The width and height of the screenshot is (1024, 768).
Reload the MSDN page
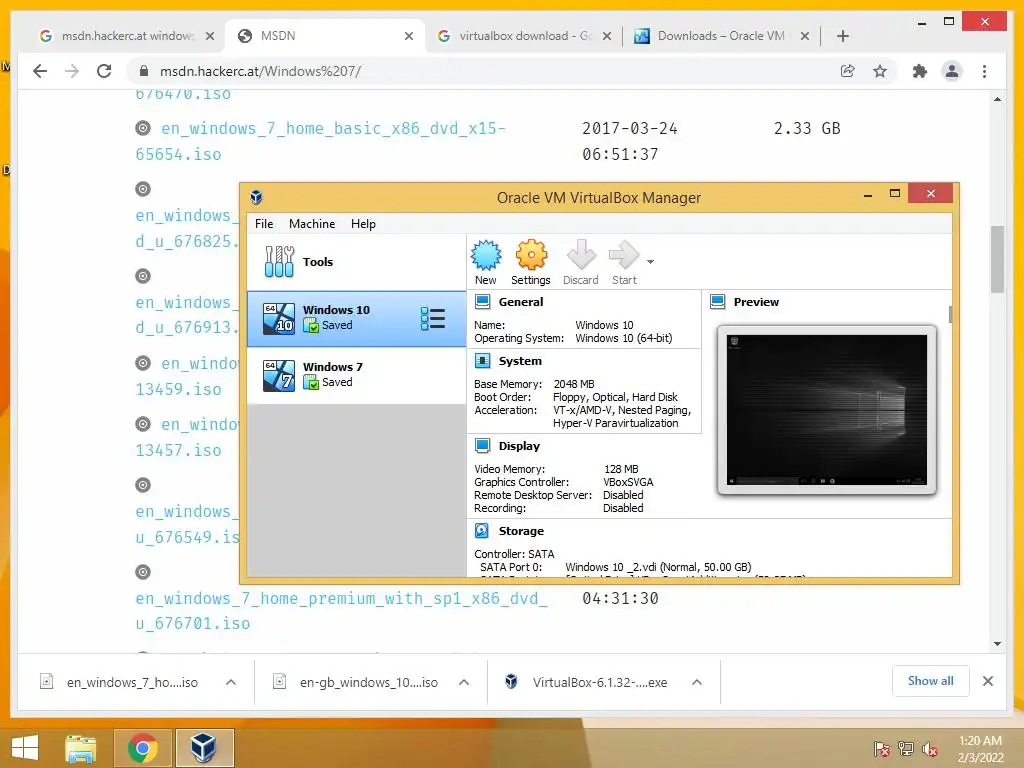[104, 71]
